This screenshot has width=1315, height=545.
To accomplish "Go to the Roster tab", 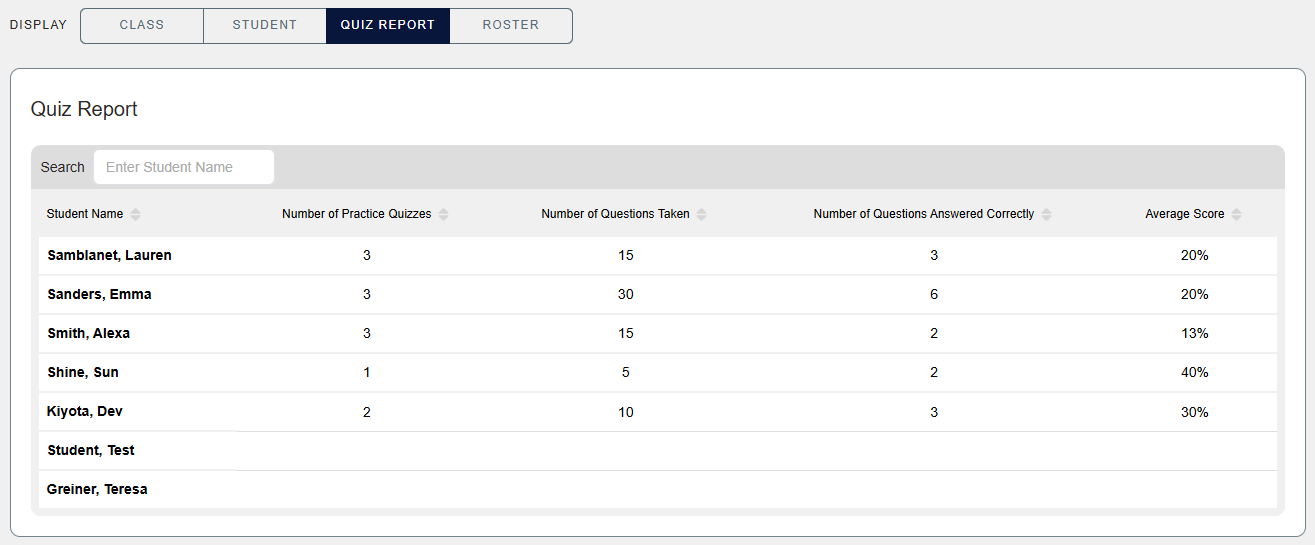I will (511, 26).
